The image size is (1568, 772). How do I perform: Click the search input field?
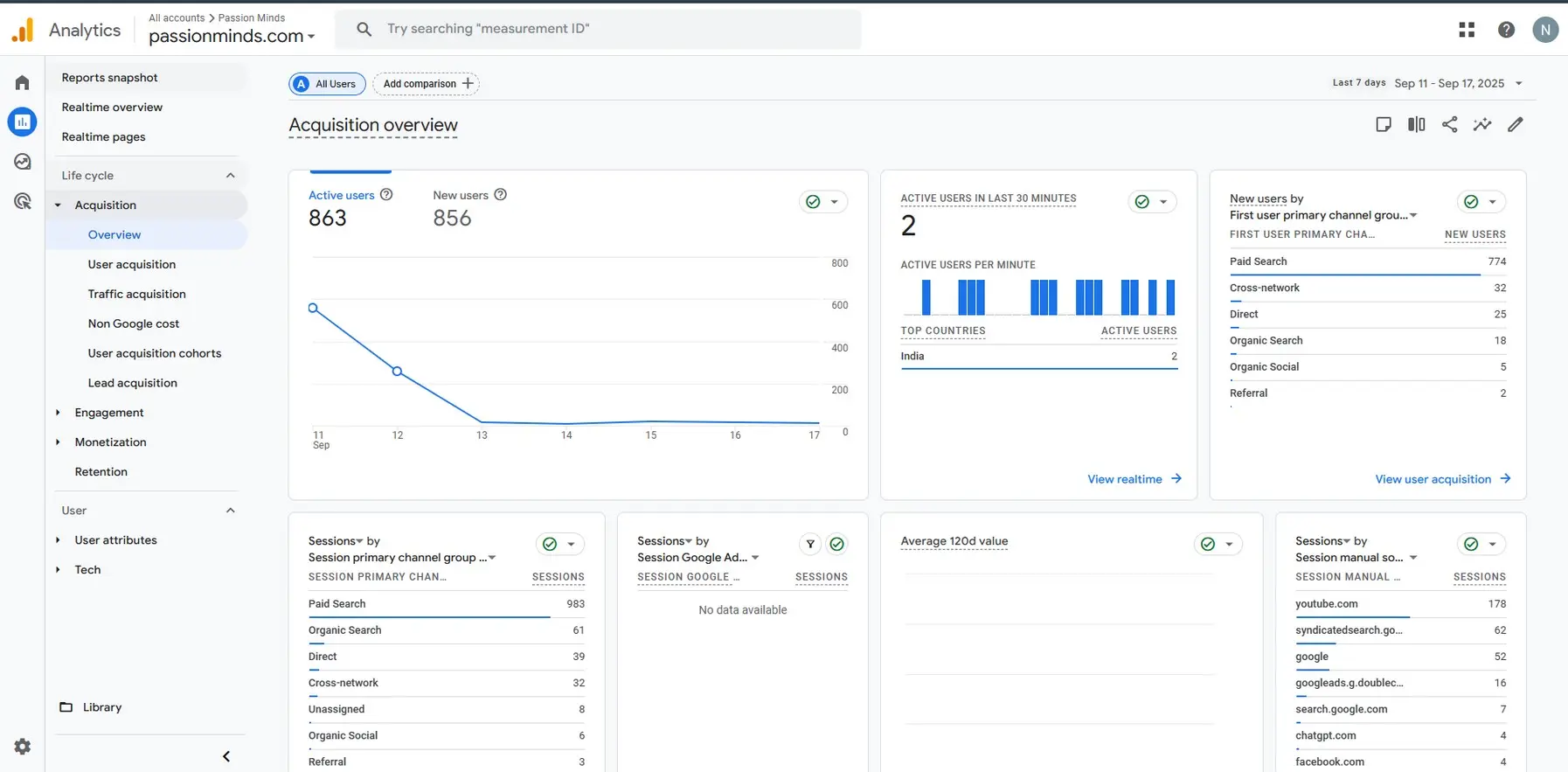[x=612, y=29]
